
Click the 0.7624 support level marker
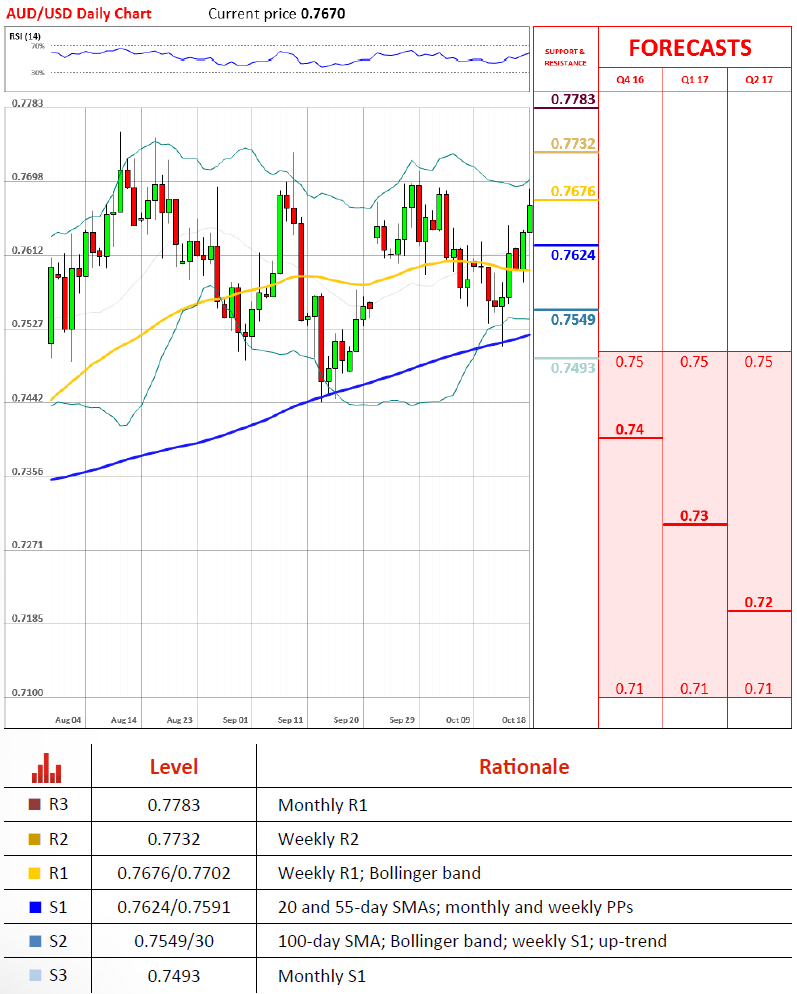pyautogui.click(x=573, y=255)
